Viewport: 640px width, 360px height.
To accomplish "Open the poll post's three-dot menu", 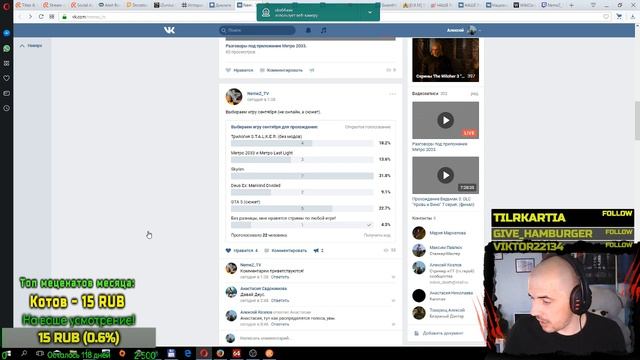I will (x=392, y=94).
